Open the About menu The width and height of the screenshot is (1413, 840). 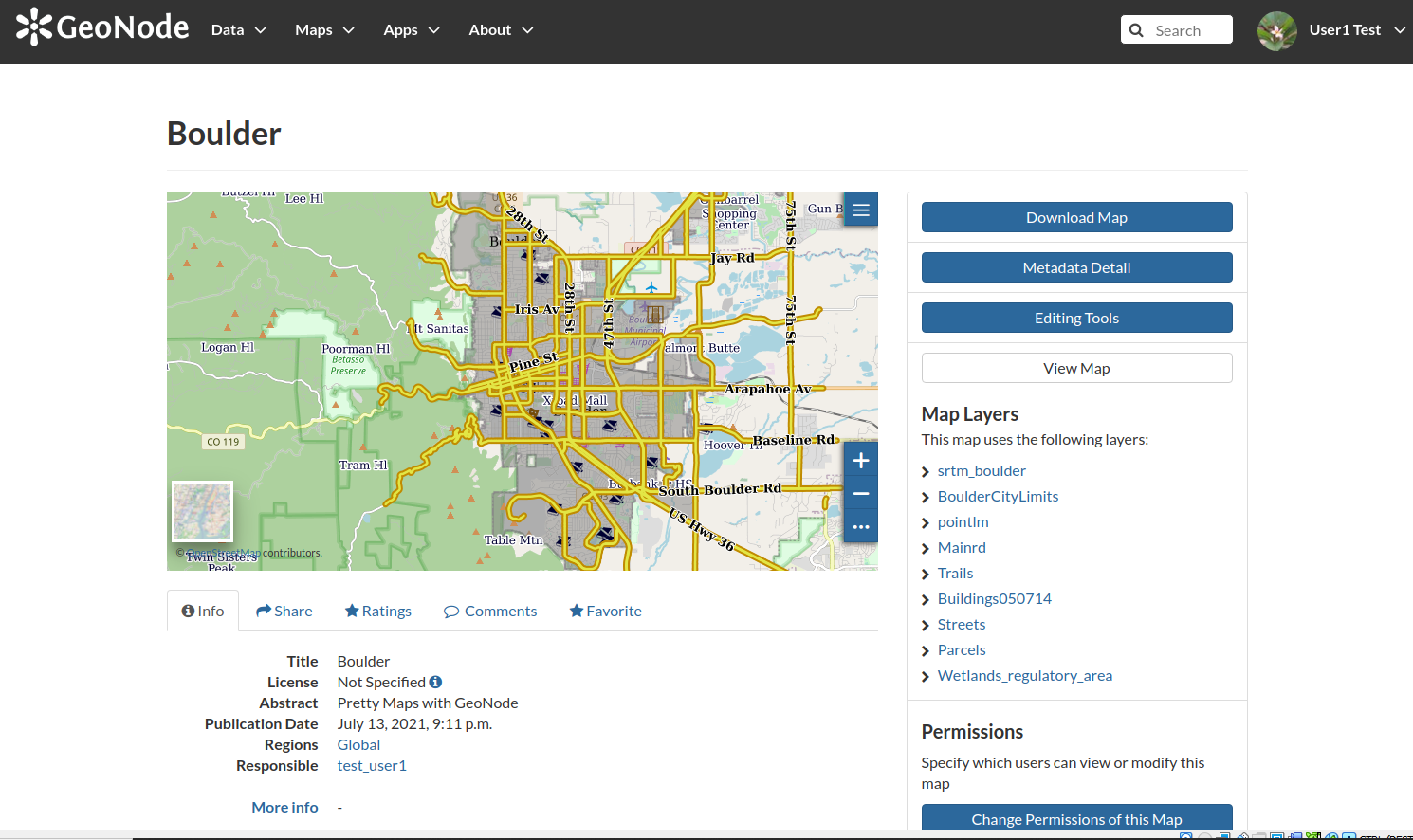[501, 30]
